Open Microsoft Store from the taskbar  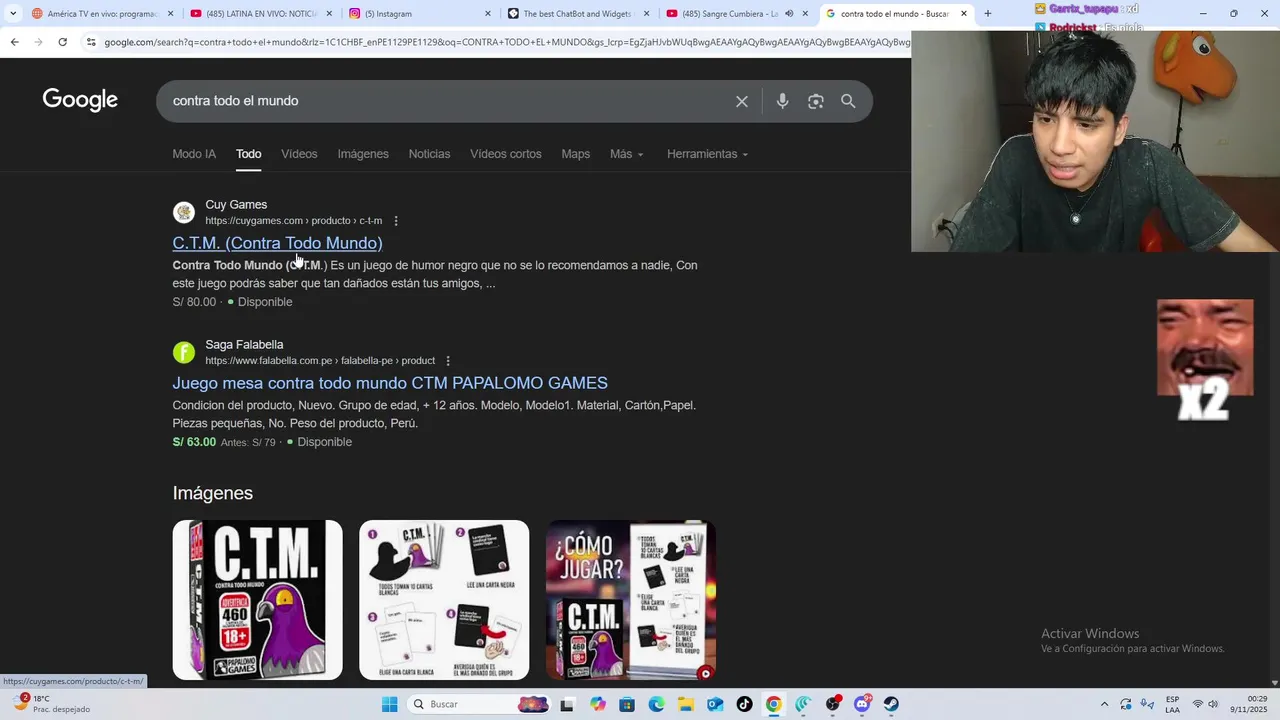(627, 704)
